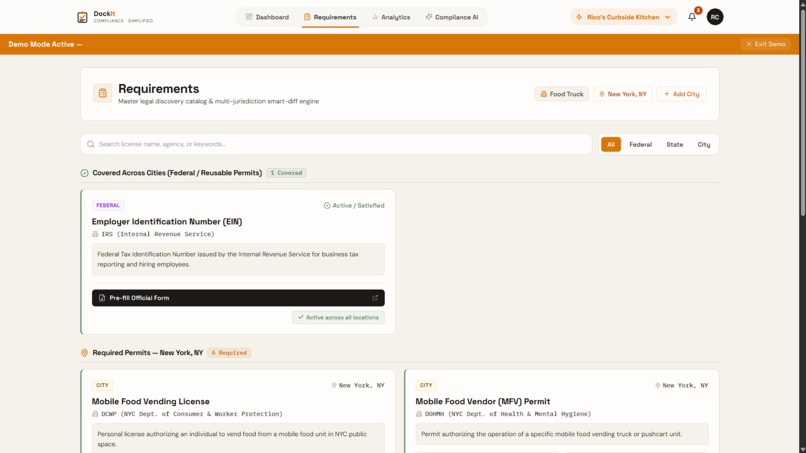Image resolution: width=806 pixels, height=453 pixels.
Task: Open the RC user avatar menu
Action: click(x=715, y=17)
